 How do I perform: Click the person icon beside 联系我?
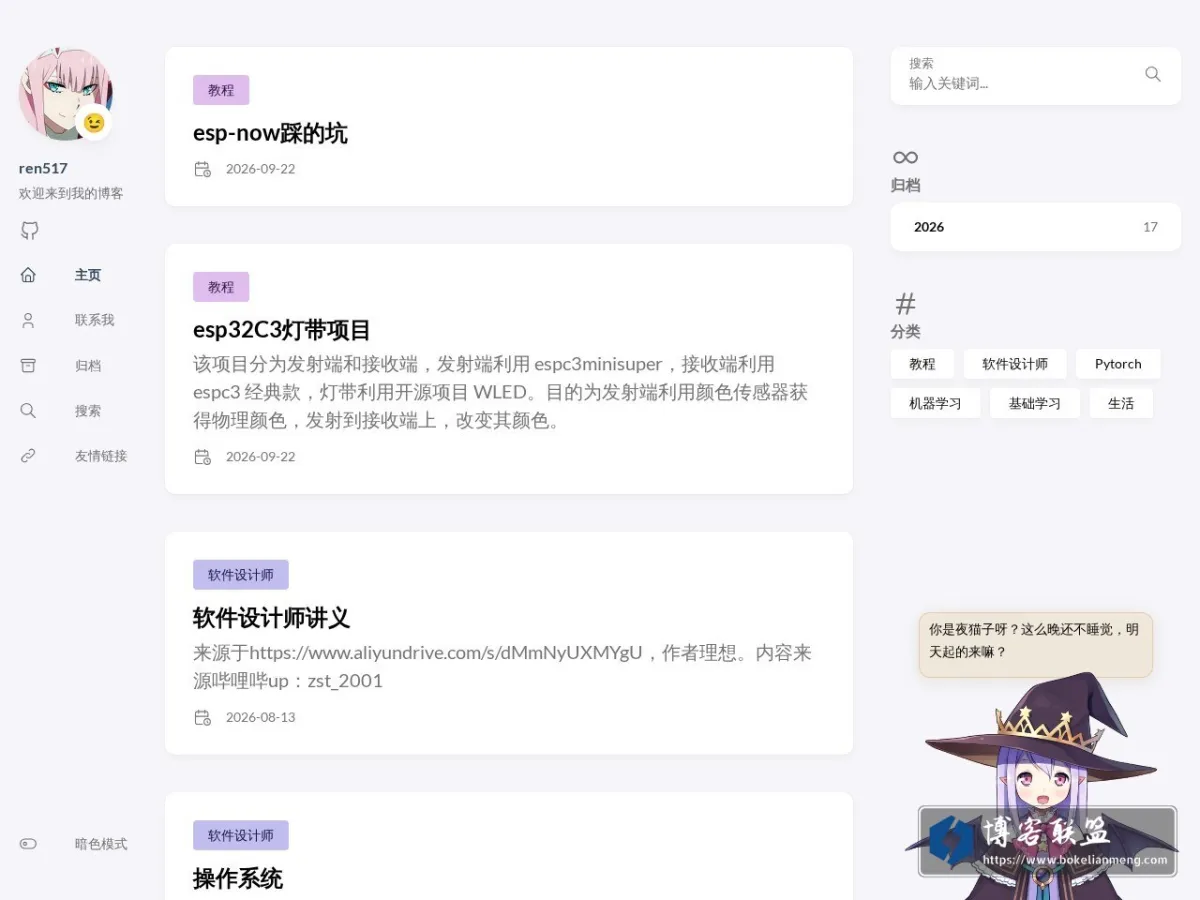click(28, 320)
